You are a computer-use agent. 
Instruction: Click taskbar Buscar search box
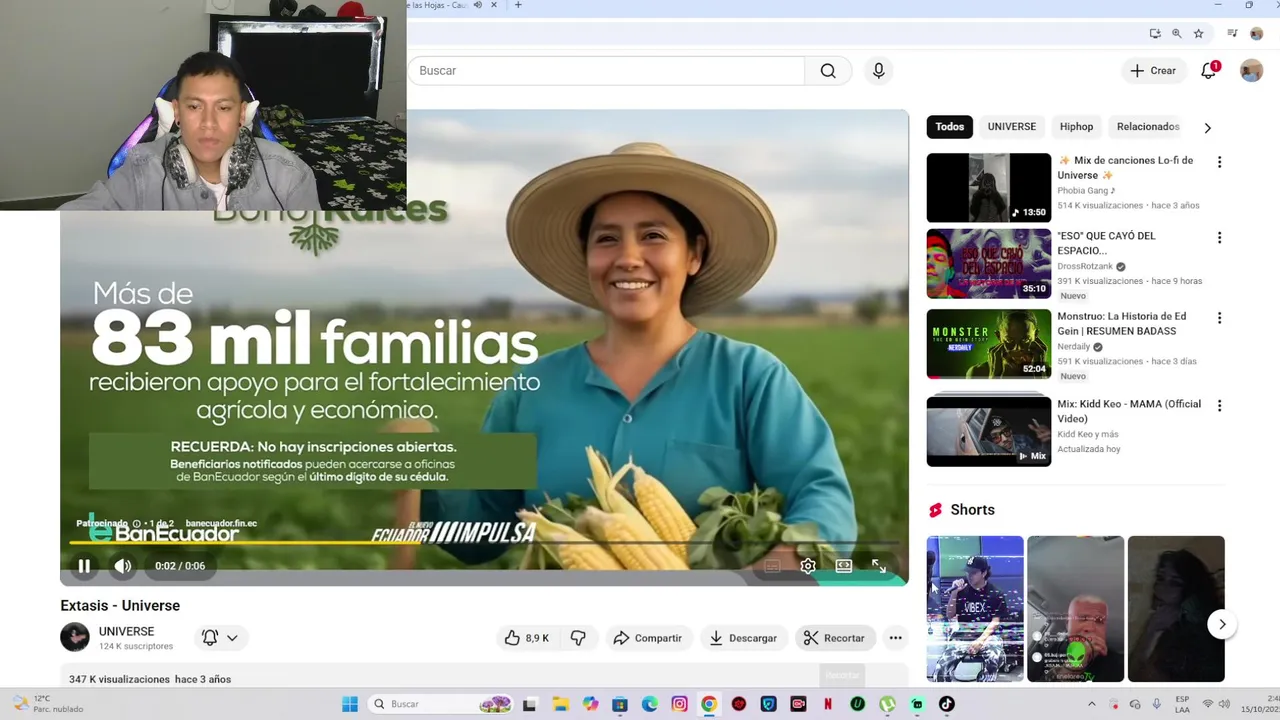click(442, 704)
